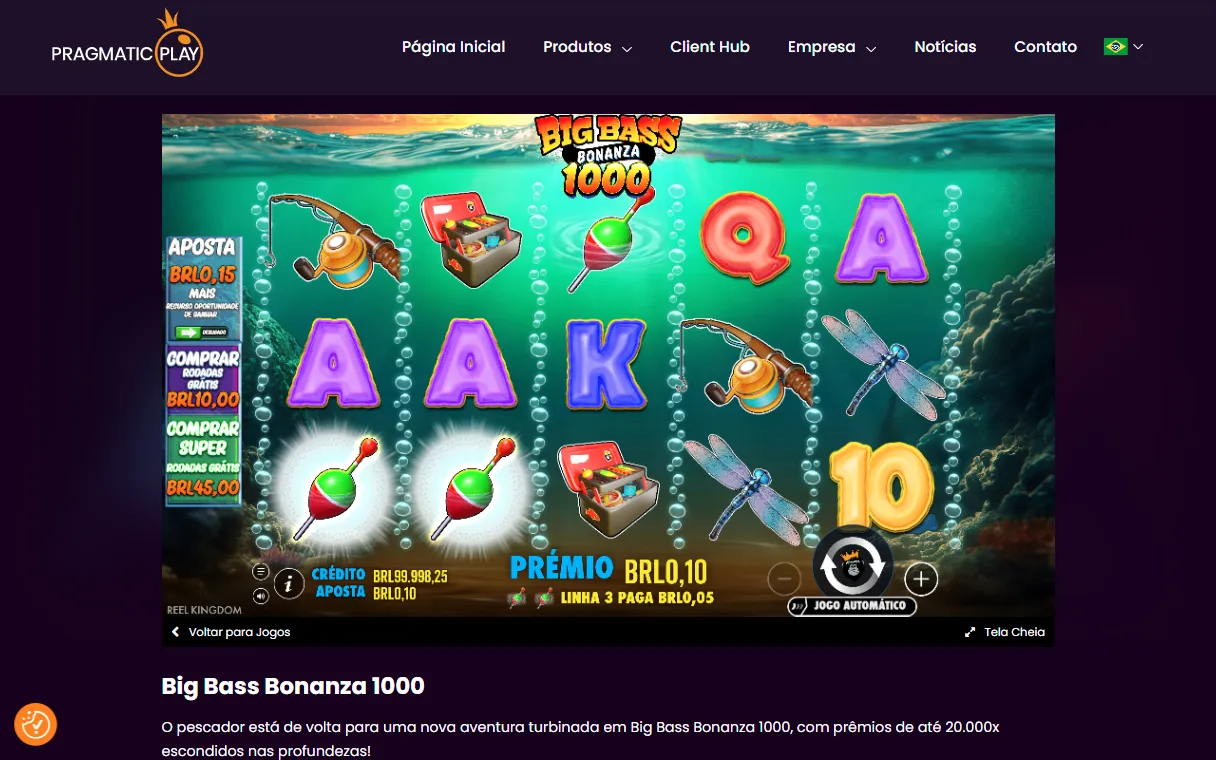Start Jogo Automático autoplay
This screenshot has width=1216, height=760.
click(852, 606)
